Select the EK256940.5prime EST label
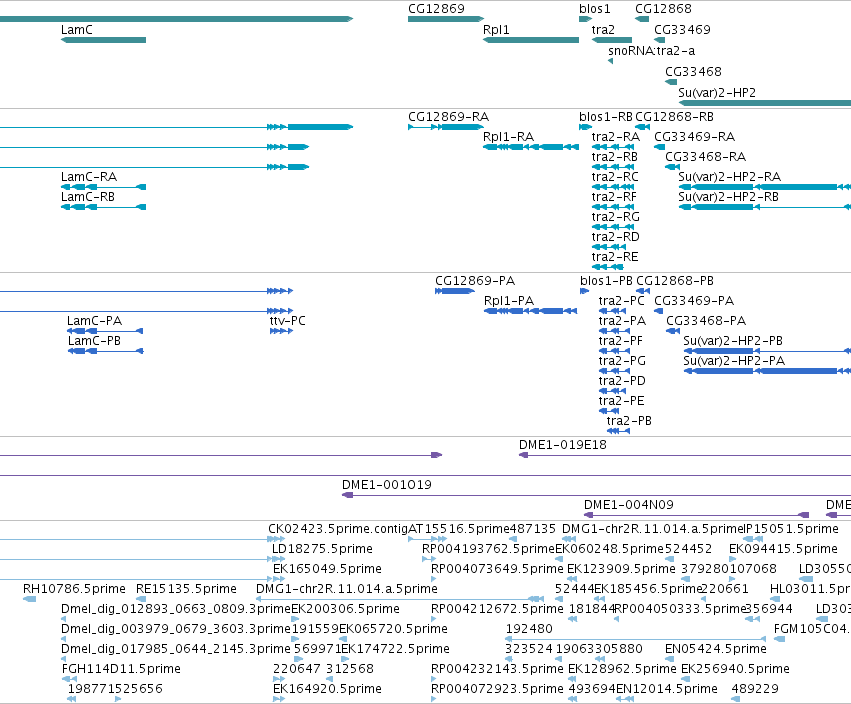 coord(735,669)
